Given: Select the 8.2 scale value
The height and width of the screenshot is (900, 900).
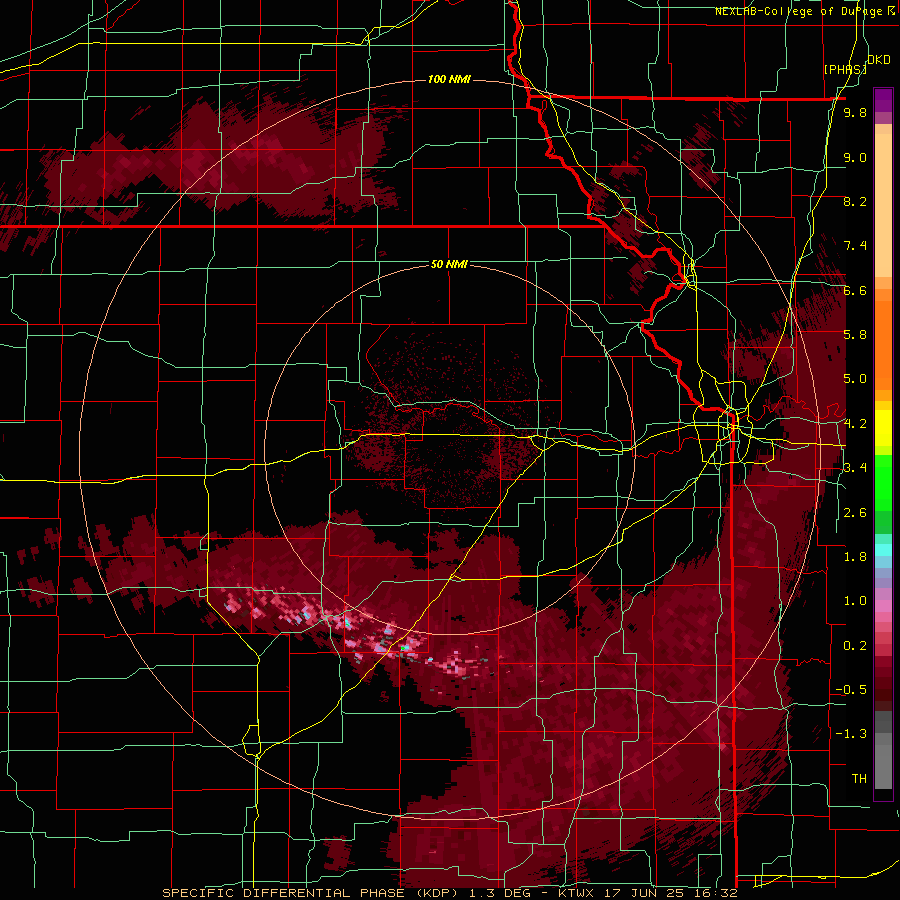Looking at the screenshot, I should [855, 201].
